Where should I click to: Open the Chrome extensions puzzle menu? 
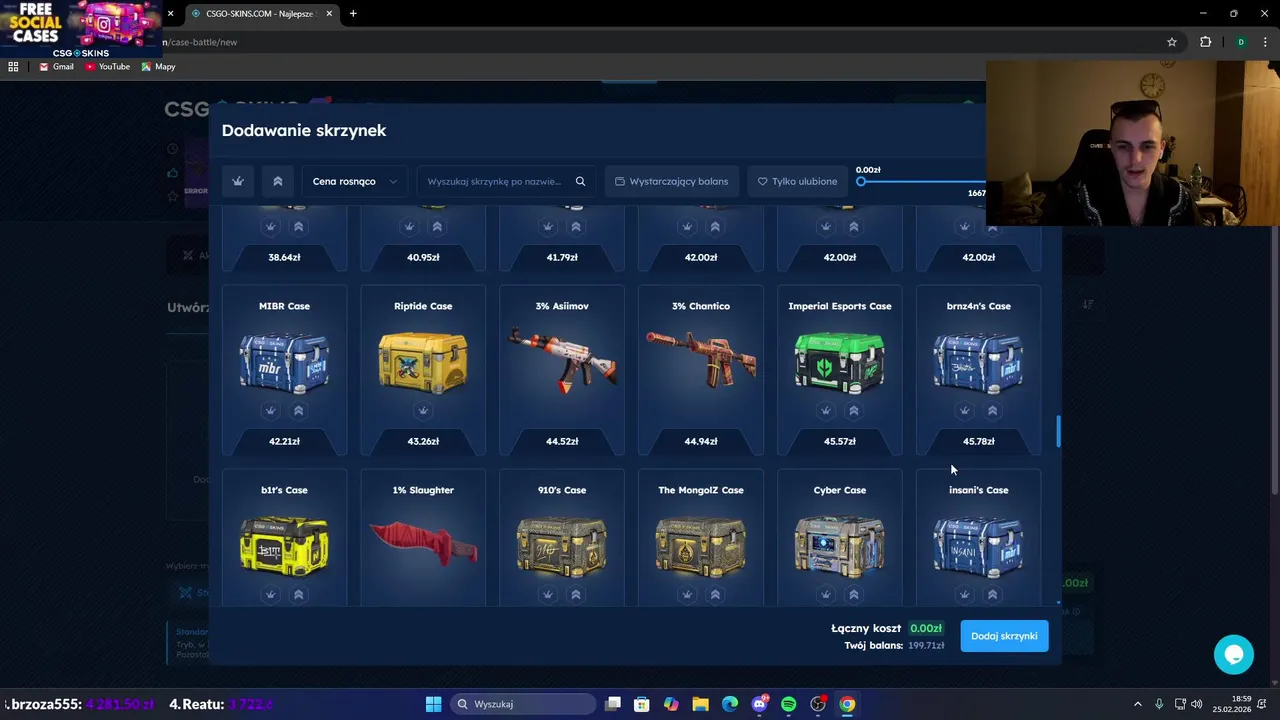pyautogui.click(x=1205, y=42)
